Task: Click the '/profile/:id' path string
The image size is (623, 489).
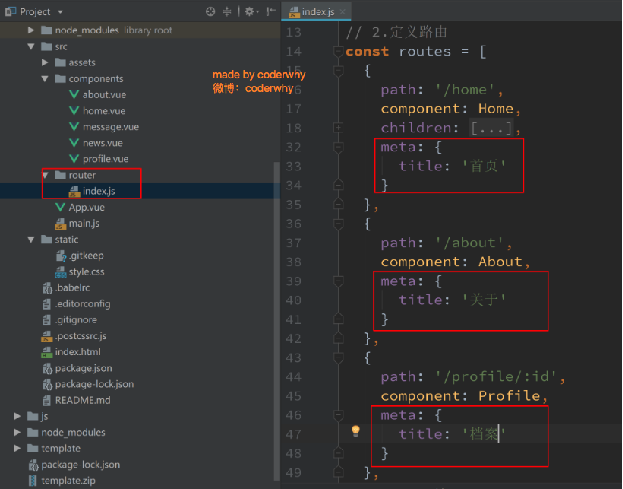Action: tap(495, 376)
